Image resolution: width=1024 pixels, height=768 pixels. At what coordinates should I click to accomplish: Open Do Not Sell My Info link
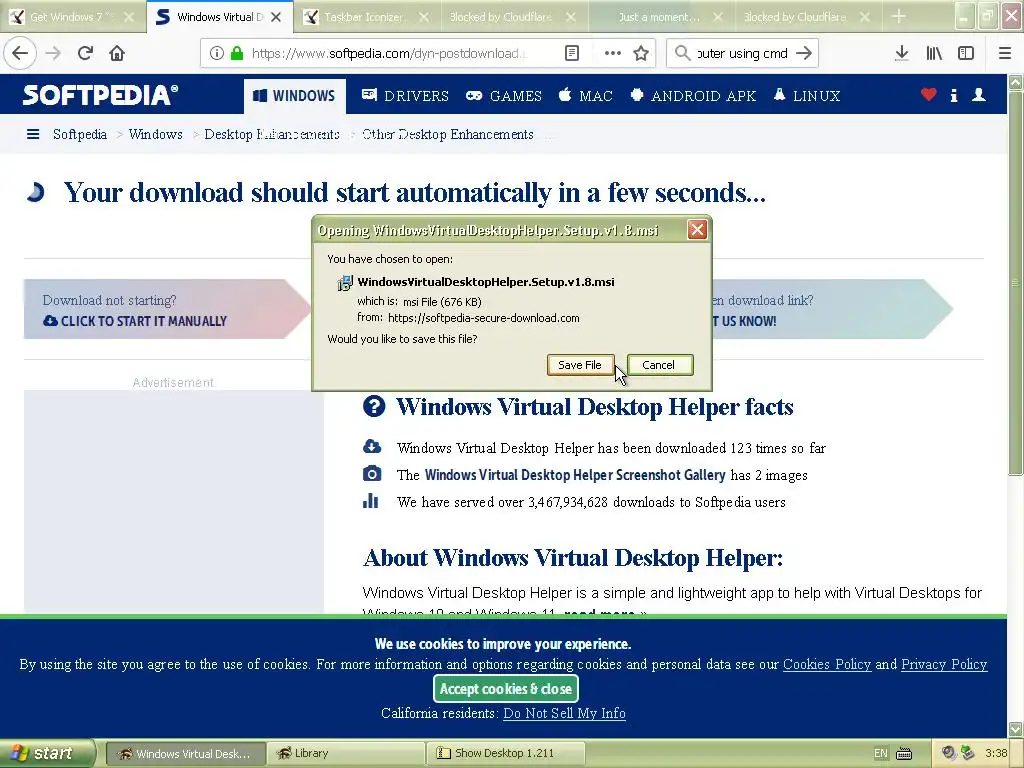[x=564, y=713]
